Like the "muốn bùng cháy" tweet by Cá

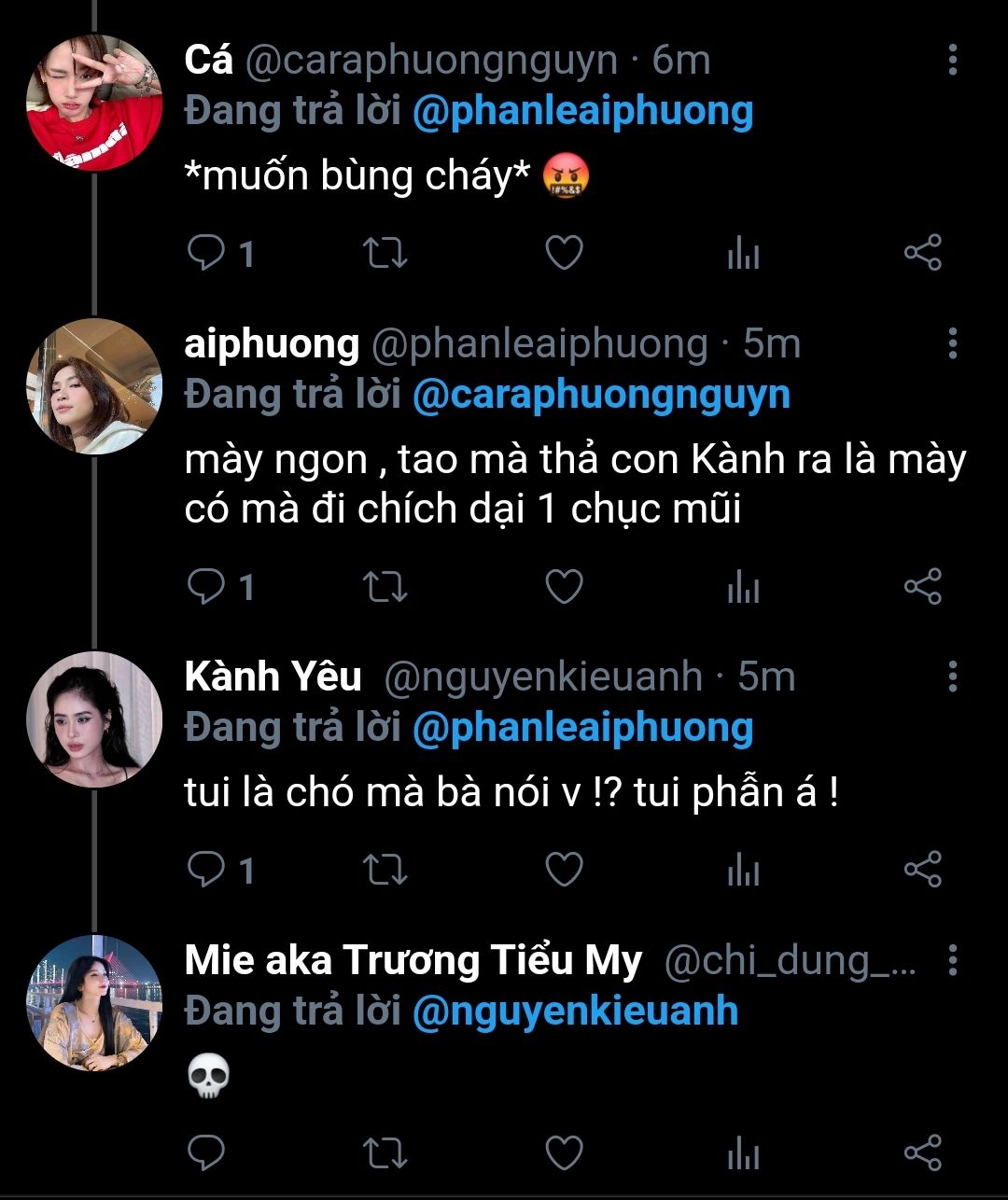(564, 253)
